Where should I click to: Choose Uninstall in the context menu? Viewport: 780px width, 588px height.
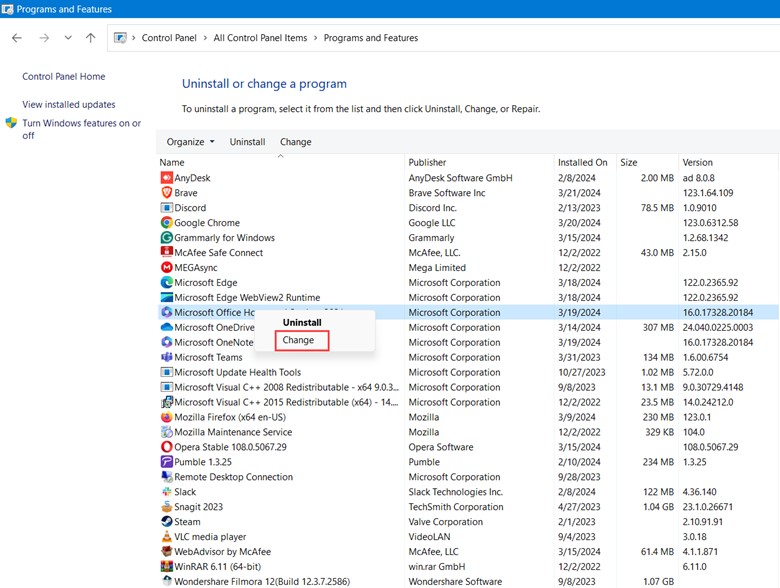click(x=302, y=322)
